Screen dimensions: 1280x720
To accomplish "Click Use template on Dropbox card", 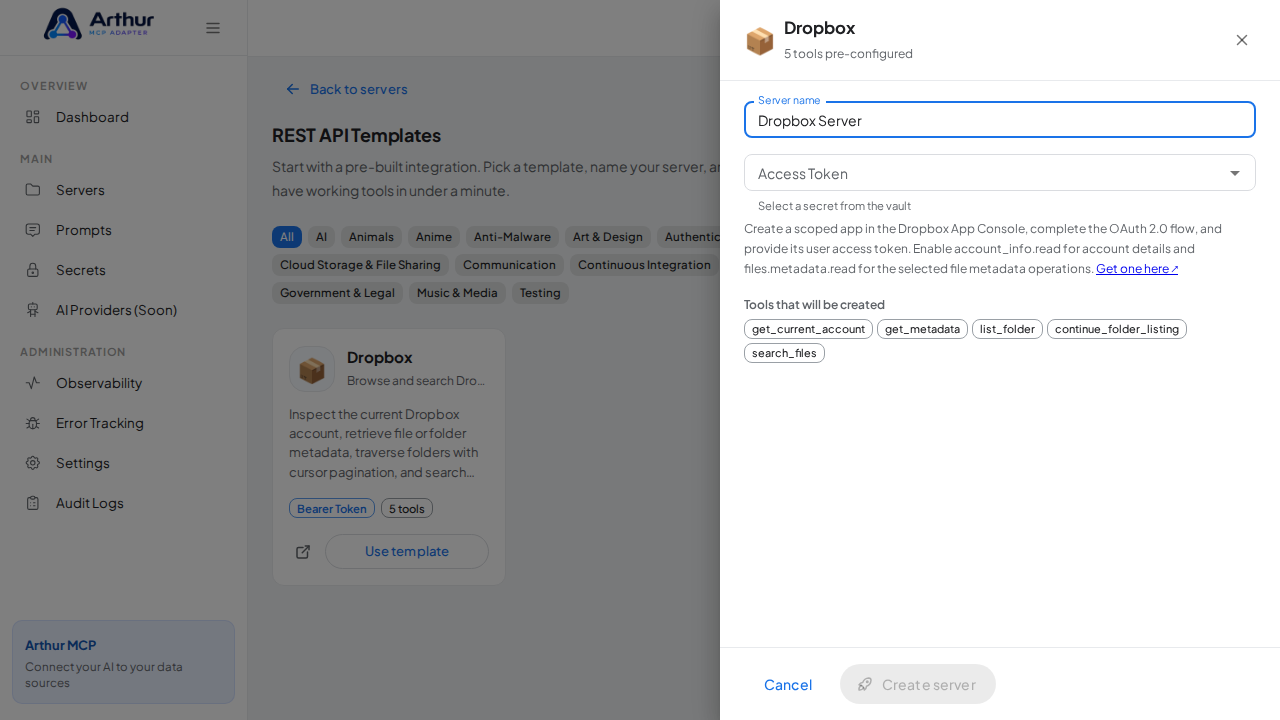I will point(407,551).
